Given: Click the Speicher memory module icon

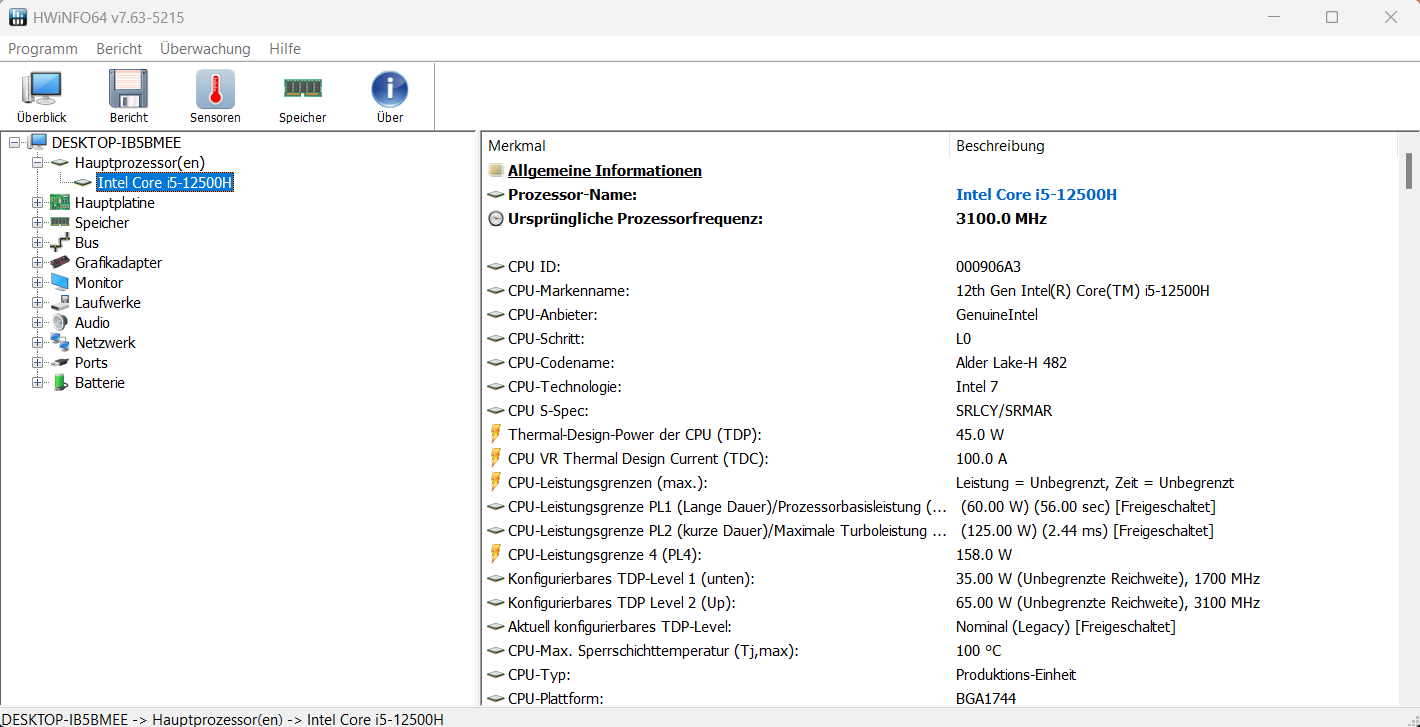Looking at the screenshot, I should click(x=302, y=90).
